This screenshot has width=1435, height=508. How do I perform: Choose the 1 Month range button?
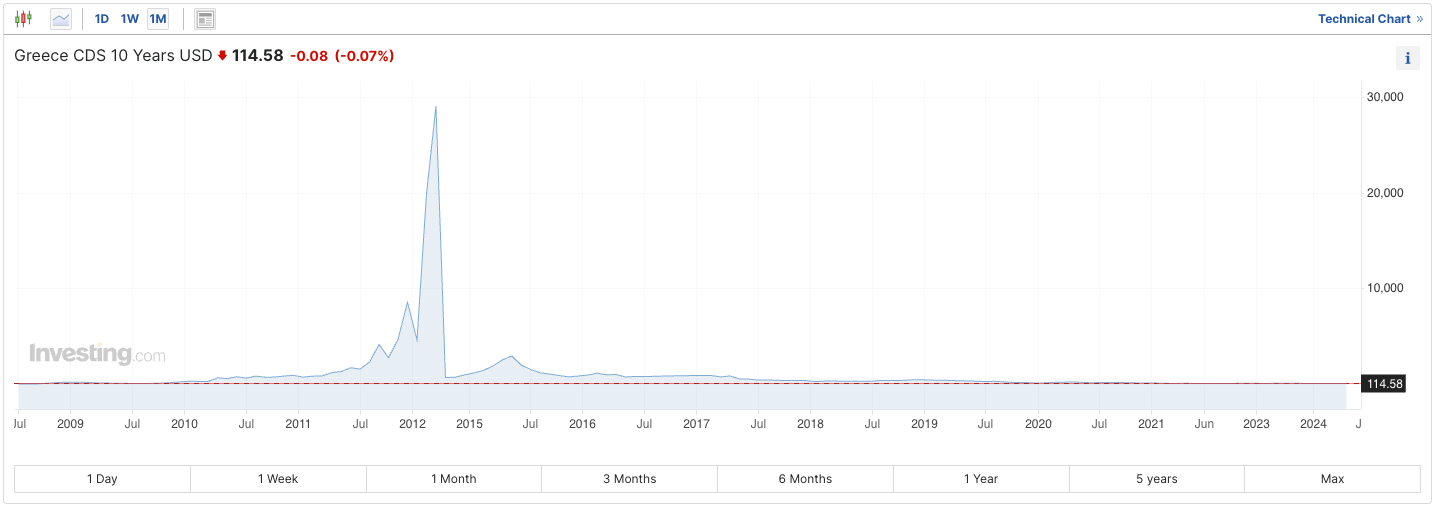click(454, 479)
